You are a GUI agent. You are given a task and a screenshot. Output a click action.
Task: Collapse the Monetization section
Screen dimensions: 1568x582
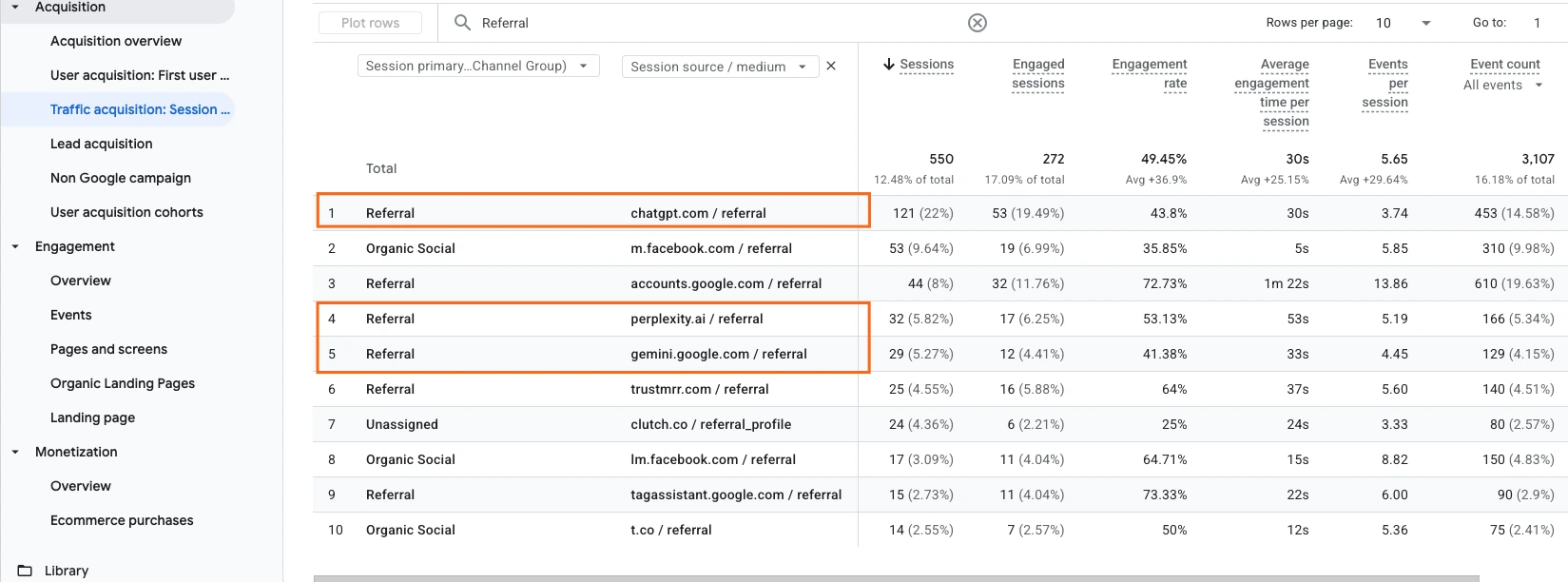point(15,452)
